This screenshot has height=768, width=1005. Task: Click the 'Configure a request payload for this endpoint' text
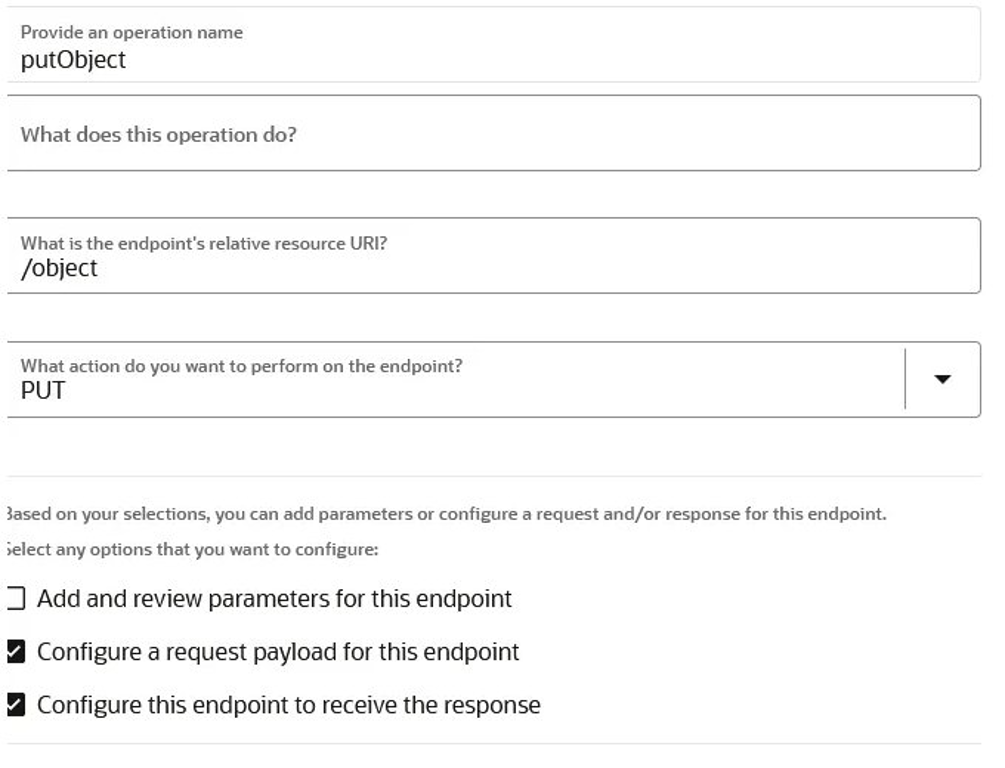tap(278, 652)
